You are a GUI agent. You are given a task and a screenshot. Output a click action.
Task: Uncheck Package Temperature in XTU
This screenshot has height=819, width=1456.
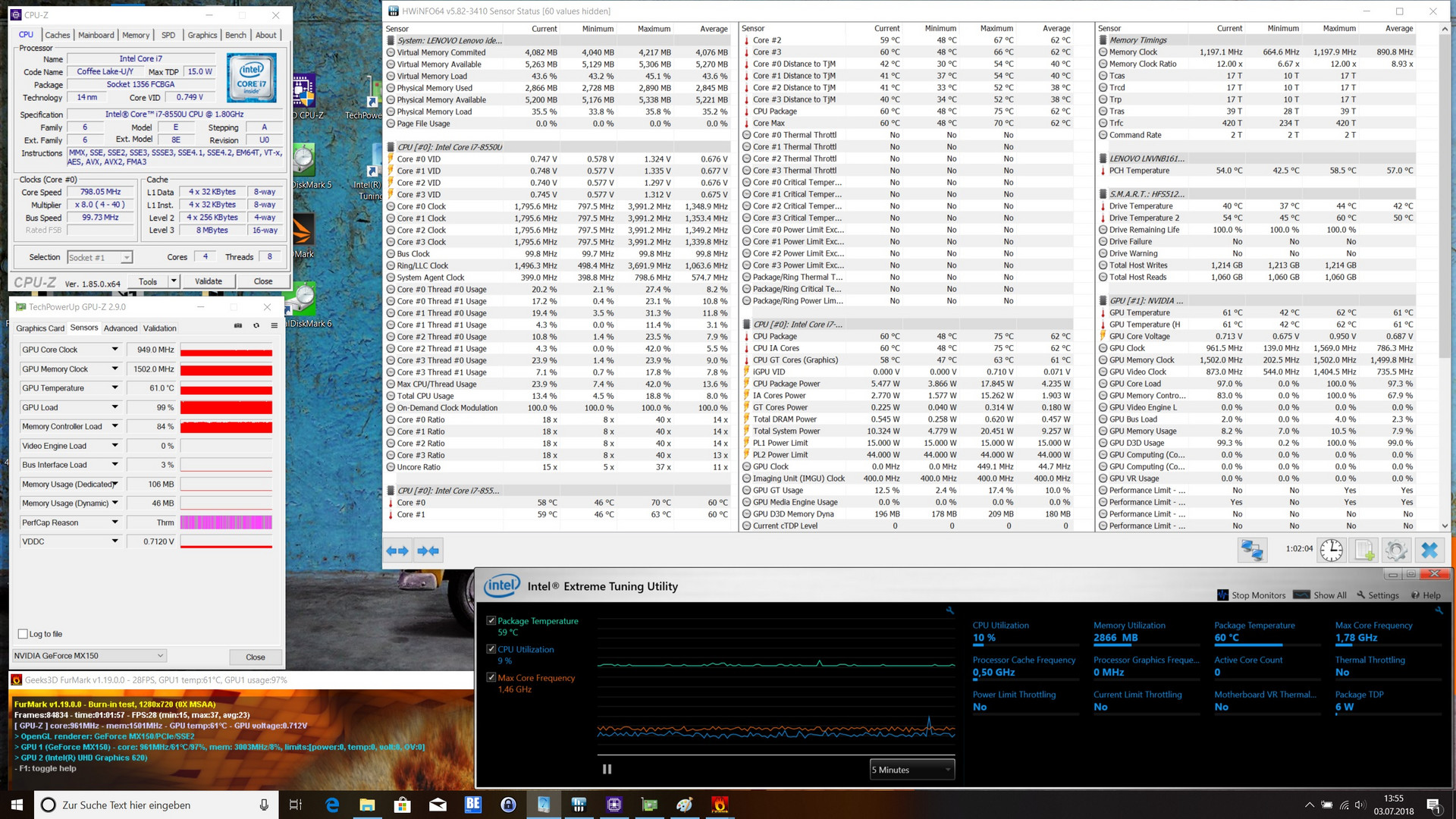click(x=491, y=621)
